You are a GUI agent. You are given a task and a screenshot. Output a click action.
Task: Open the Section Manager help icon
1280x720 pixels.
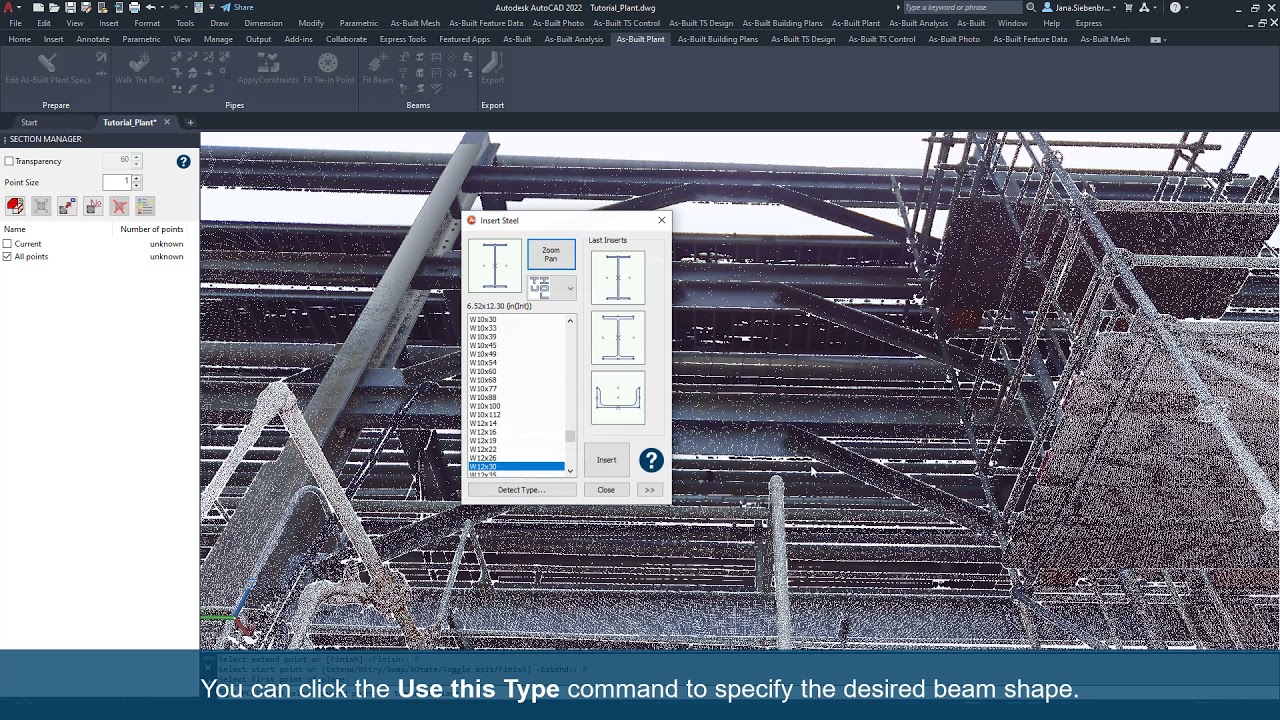183,161
